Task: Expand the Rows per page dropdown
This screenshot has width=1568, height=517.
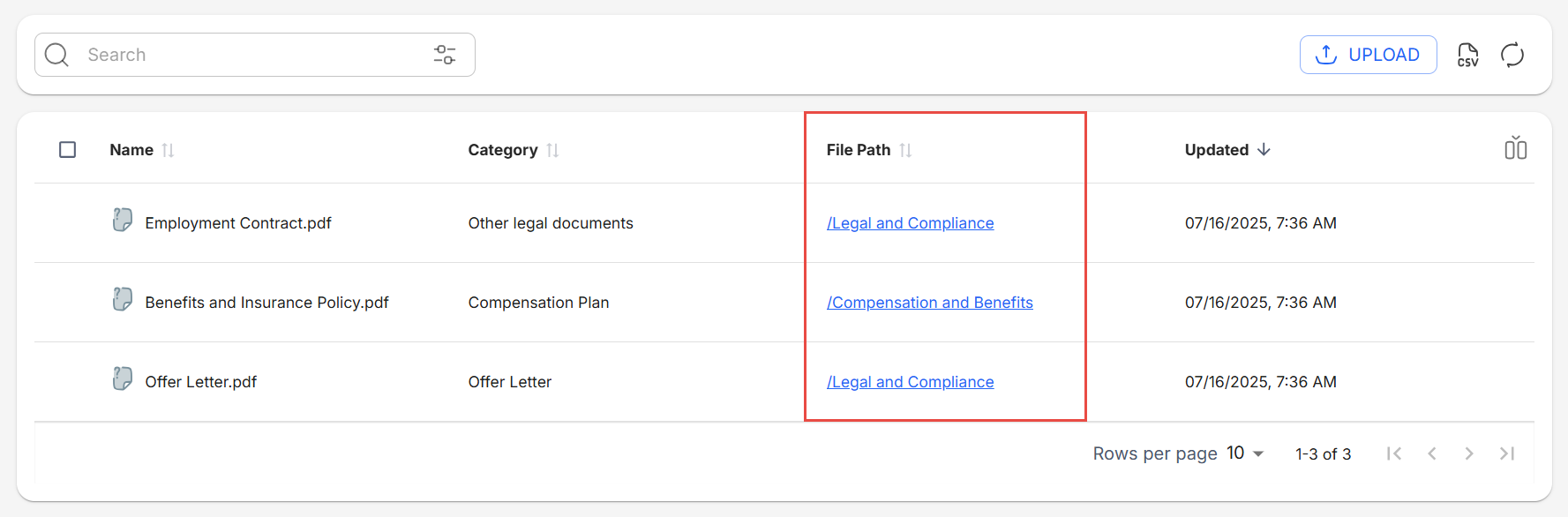Action: tap(1246, 453)
